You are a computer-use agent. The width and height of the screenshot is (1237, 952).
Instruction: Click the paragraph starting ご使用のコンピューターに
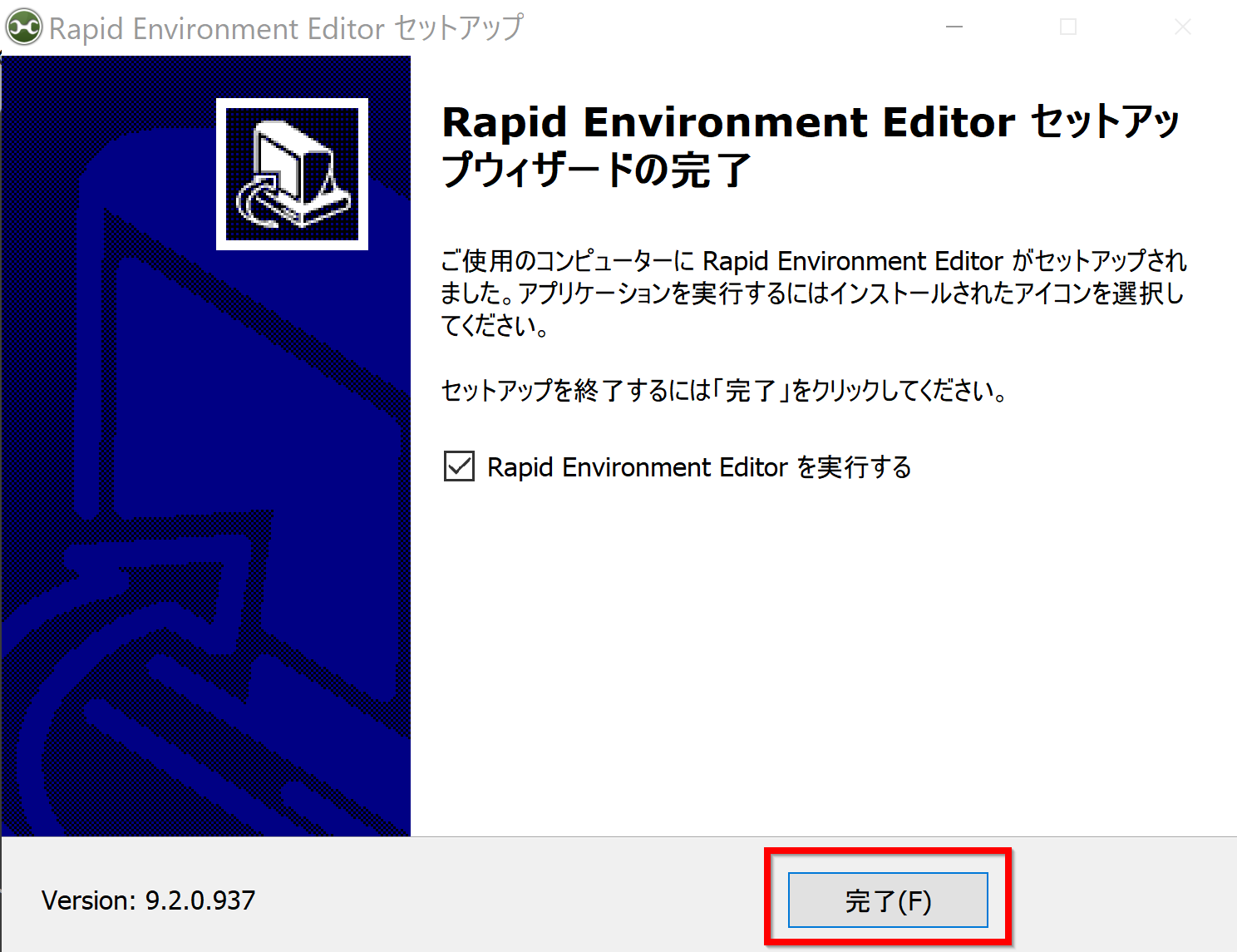point(814,293)
